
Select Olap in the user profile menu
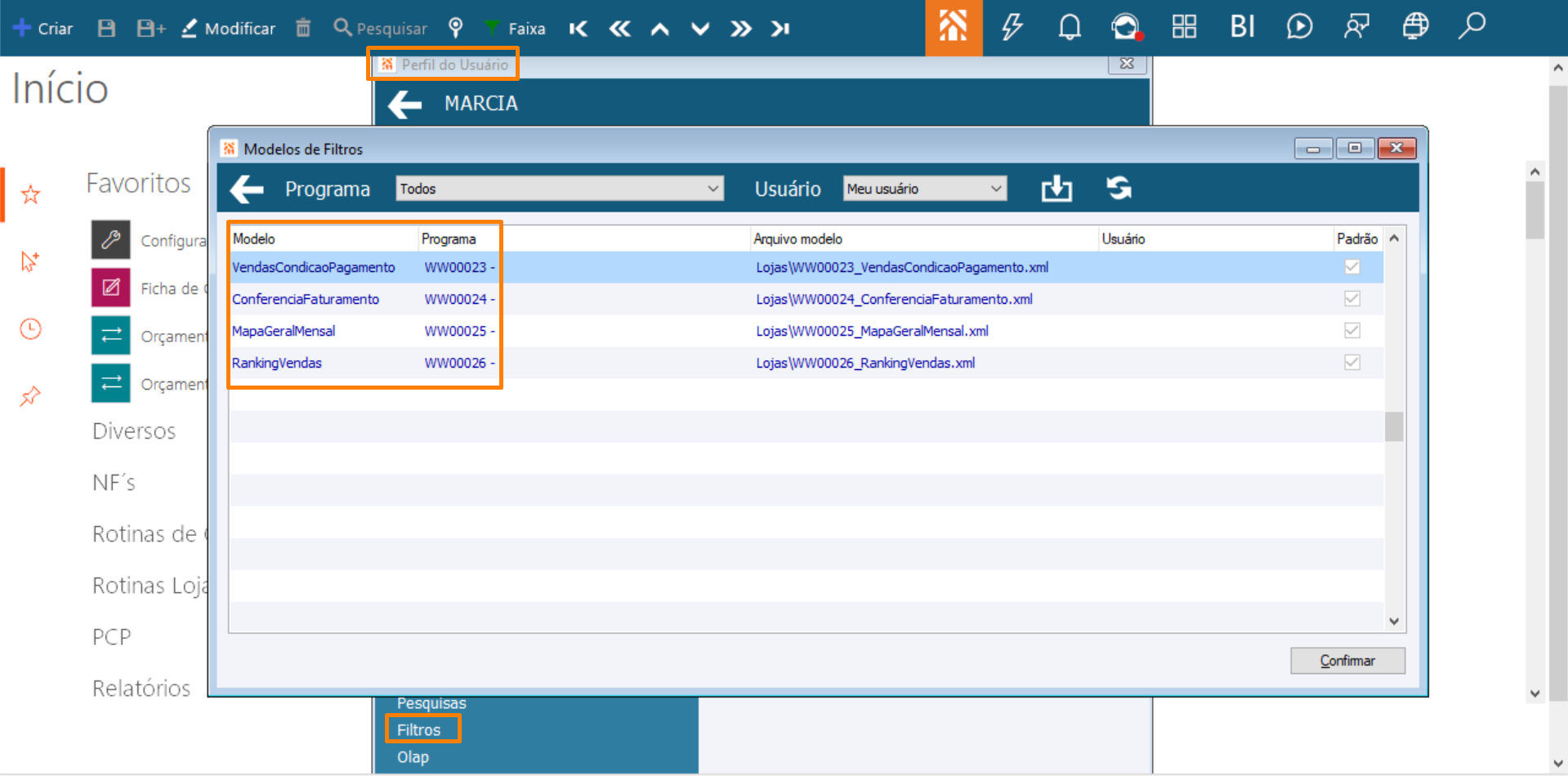tap(413, 757)
